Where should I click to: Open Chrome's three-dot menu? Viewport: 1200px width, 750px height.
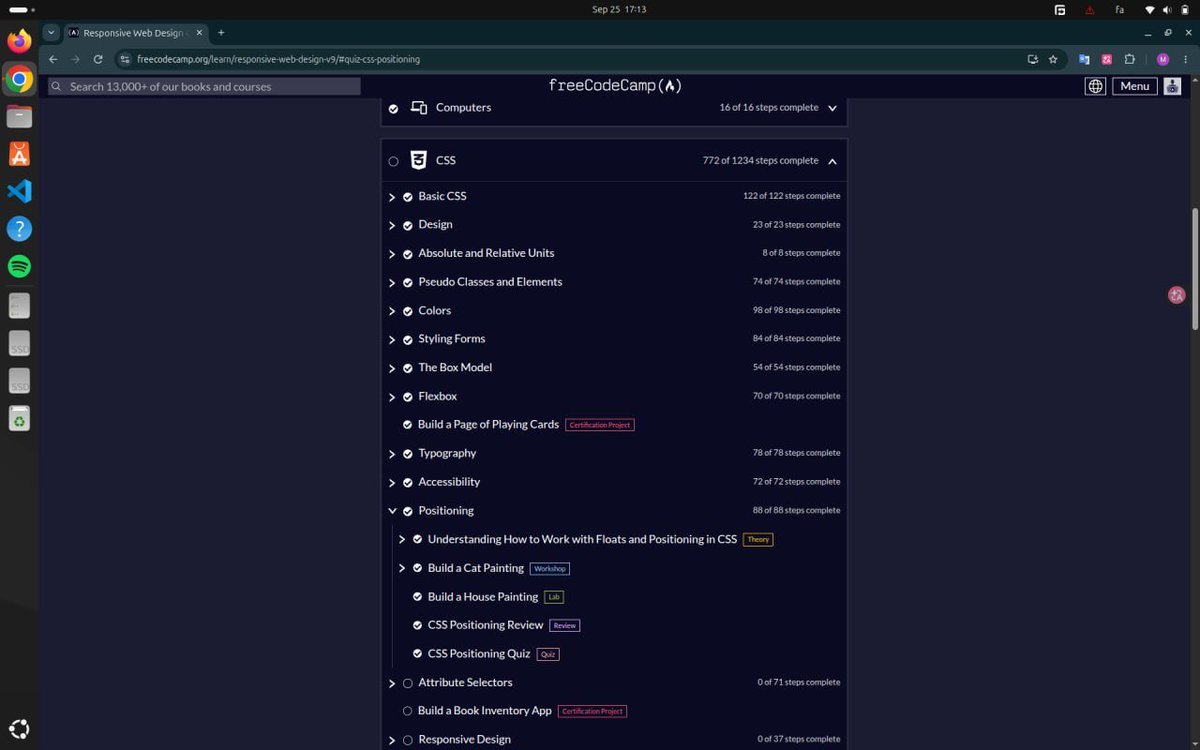coord(1185,59)
